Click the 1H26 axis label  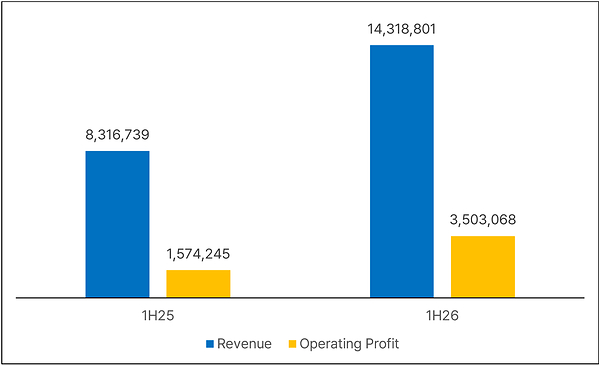[x=442, y=316]
